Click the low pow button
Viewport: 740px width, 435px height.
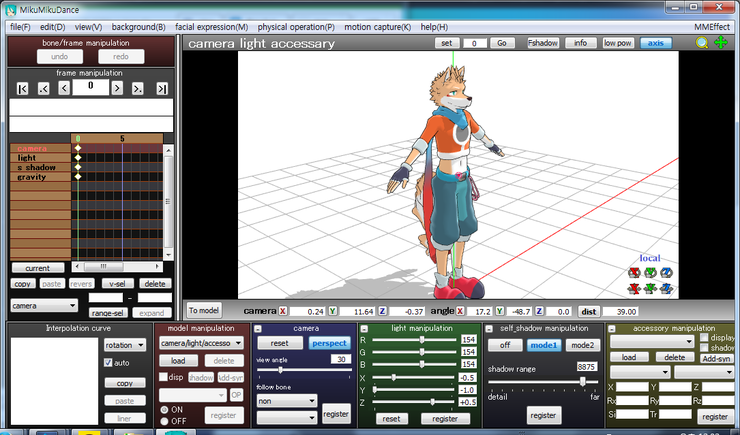point(617,43)
